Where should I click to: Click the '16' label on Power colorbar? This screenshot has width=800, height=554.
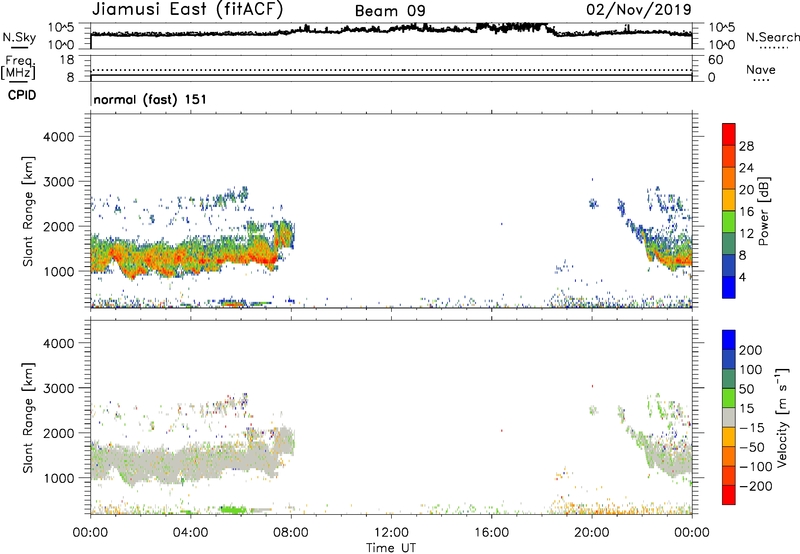[746, 212]
